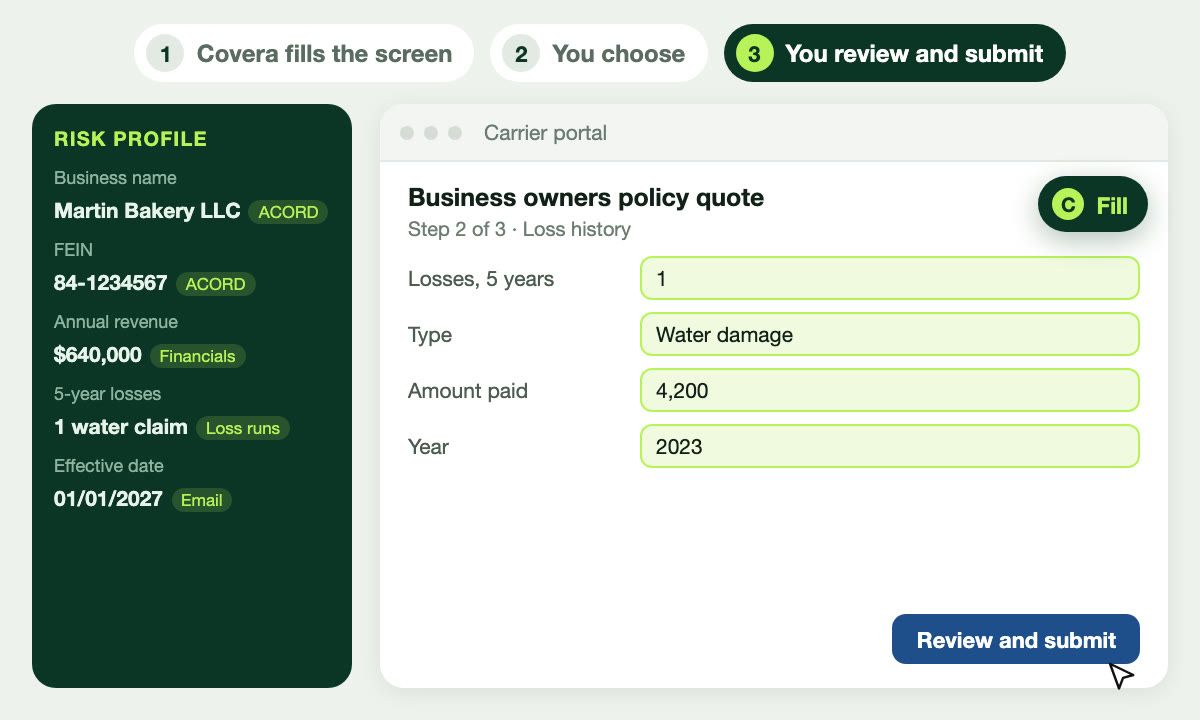The width and height of the screenshot is (1200, 720).
Task: Click the effective date 01/01/2027
Action: pyautogui.click(x=108, y=499)
